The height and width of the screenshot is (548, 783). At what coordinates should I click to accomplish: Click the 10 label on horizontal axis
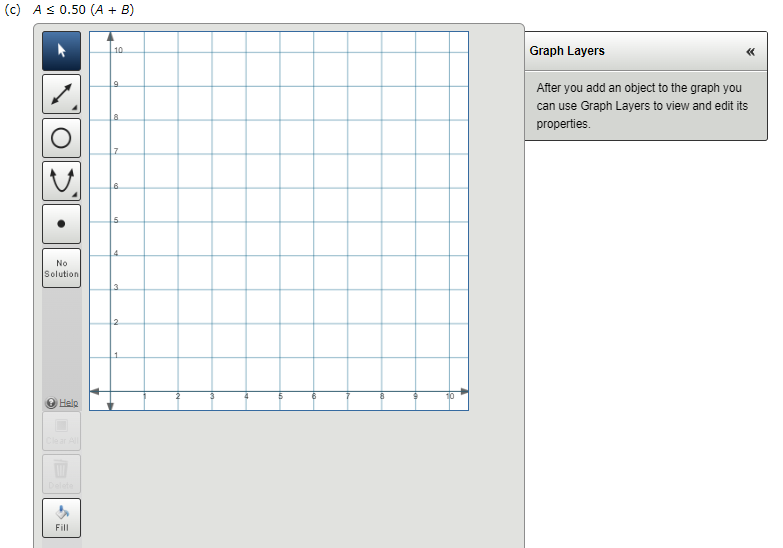tap(450, 396)
